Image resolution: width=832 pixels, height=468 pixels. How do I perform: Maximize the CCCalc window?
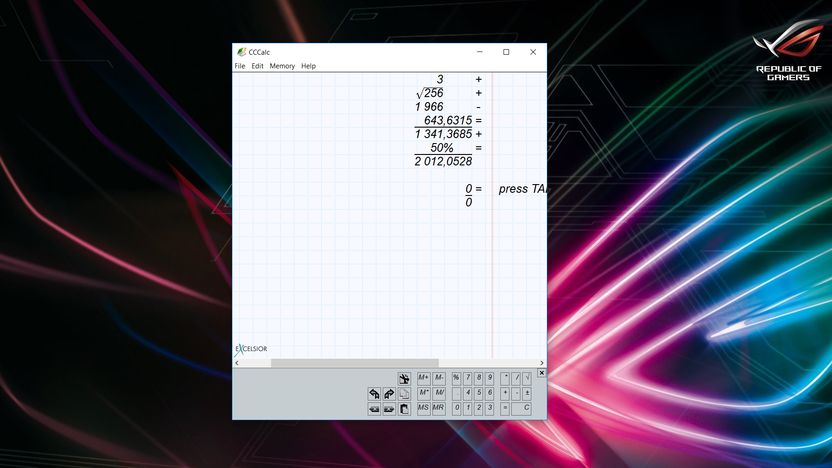click(506, 52)
